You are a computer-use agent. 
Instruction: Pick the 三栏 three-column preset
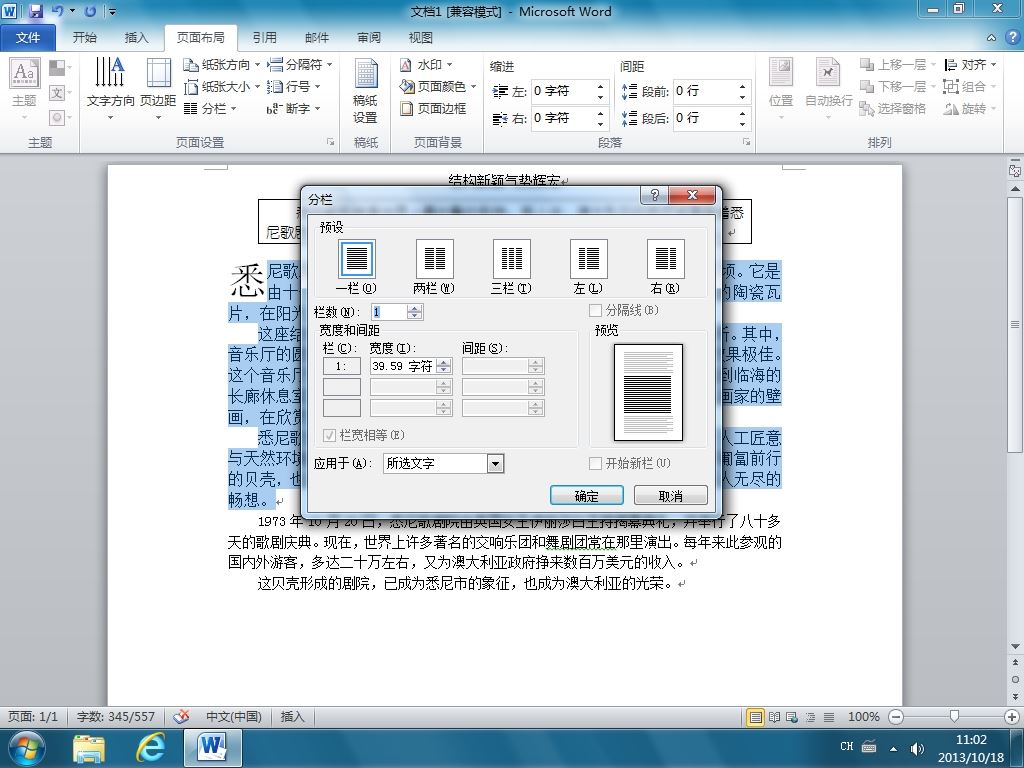(x=511, y=259)
